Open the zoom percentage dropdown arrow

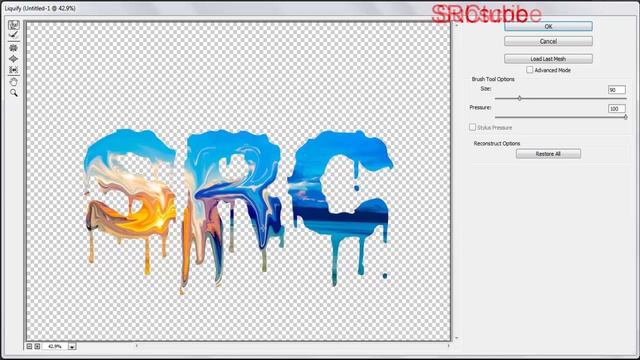tap(72, 347)
